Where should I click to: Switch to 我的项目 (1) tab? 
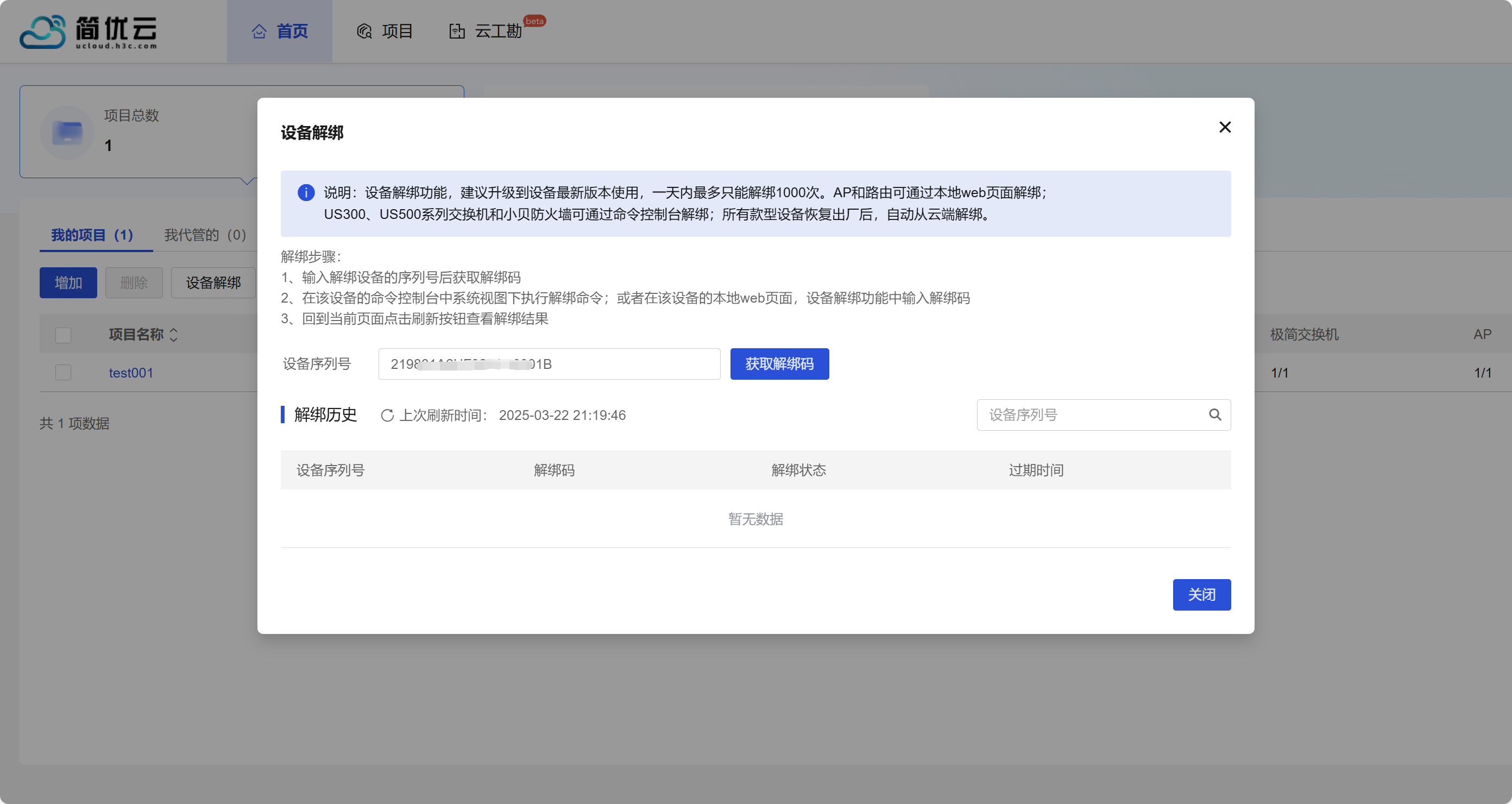pyautogui.click(x=92, y=235)
